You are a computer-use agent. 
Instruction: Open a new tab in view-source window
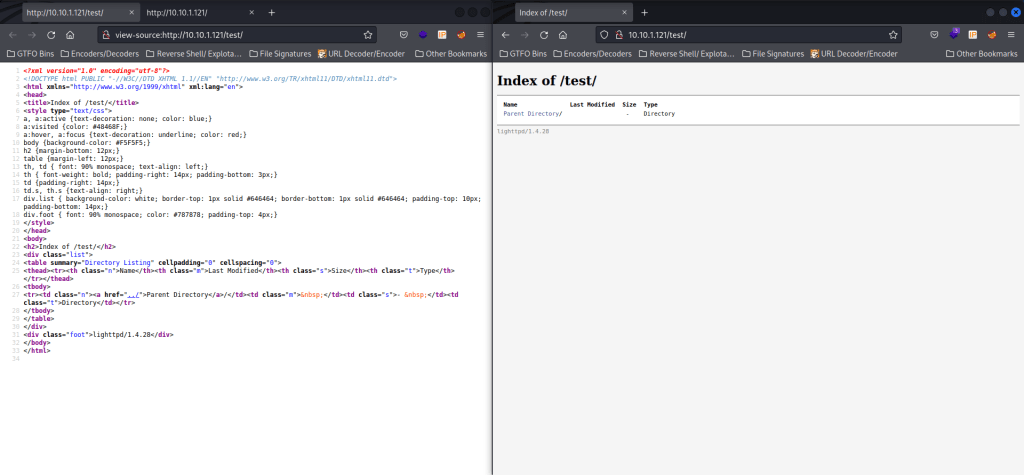point(271,11)
